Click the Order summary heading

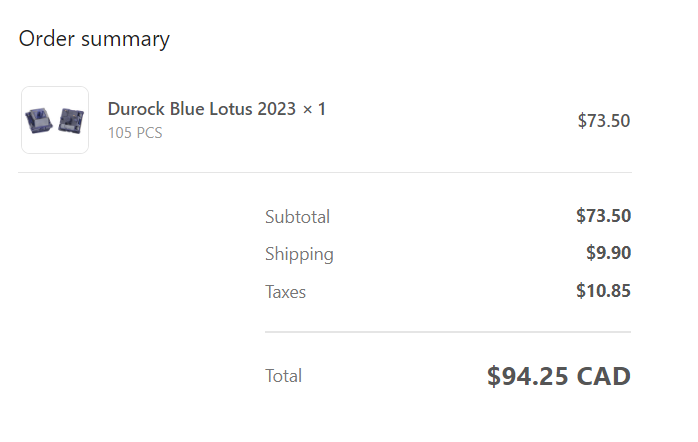(x=94, y=39)
